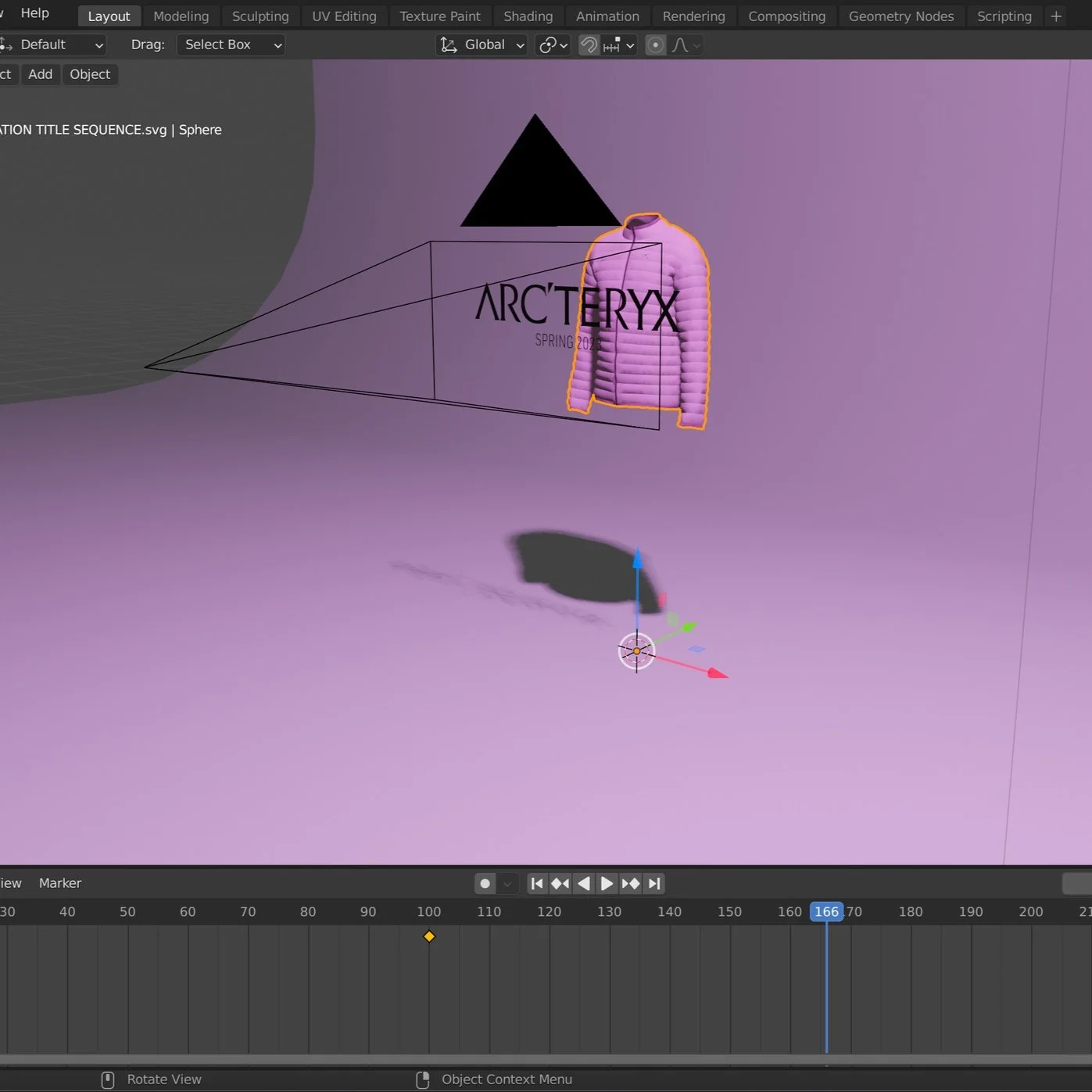Open the auto keyframing options dropdown
Viewport: 1092px width, 1092px height.
tap(507, 883)
